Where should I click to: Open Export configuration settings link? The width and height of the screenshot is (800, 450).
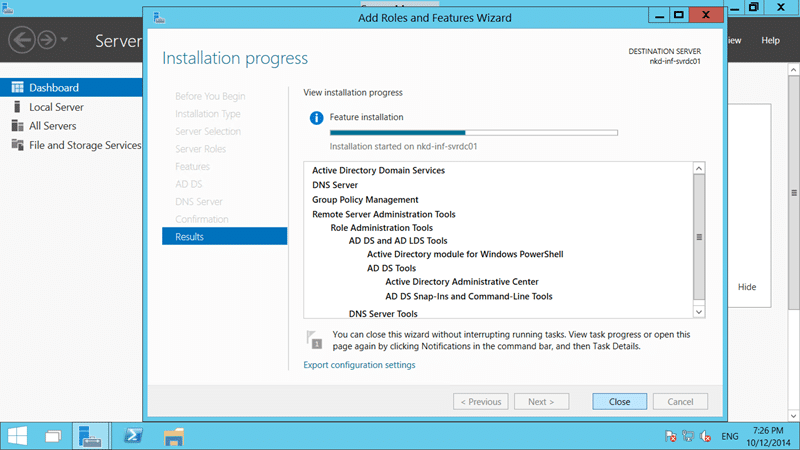click(359, 365)
